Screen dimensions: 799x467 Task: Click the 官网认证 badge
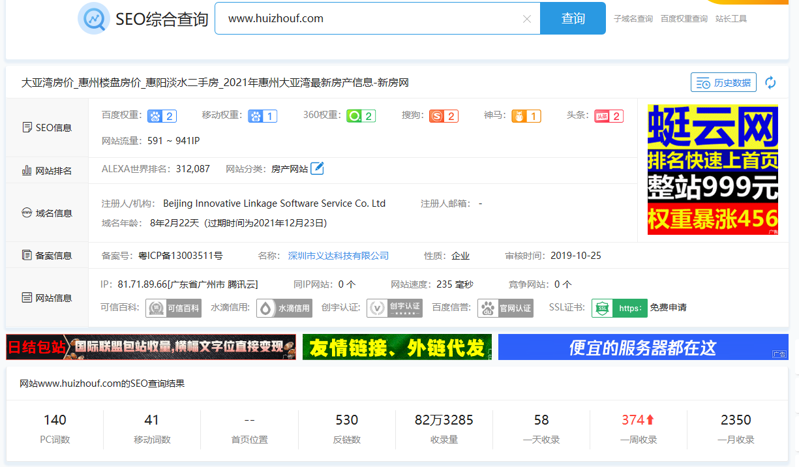tap(505, 308)
